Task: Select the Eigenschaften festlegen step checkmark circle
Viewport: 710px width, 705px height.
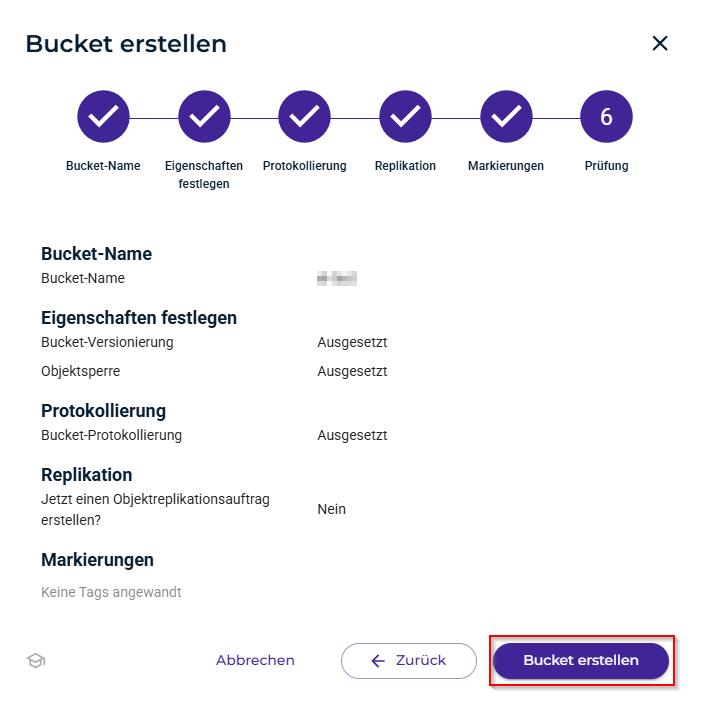Action: (204, 118)
